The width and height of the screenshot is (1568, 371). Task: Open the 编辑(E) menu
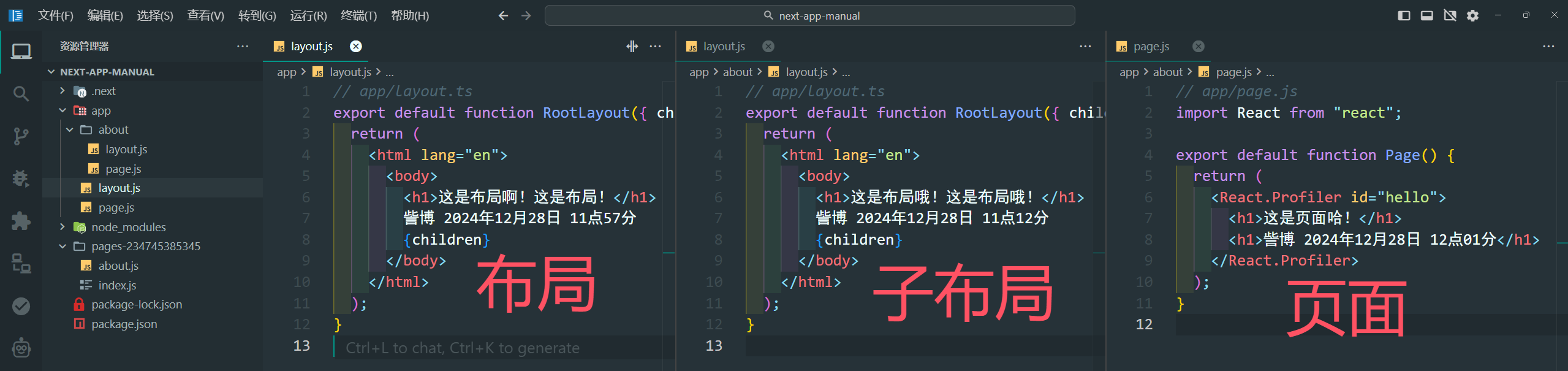105,15
